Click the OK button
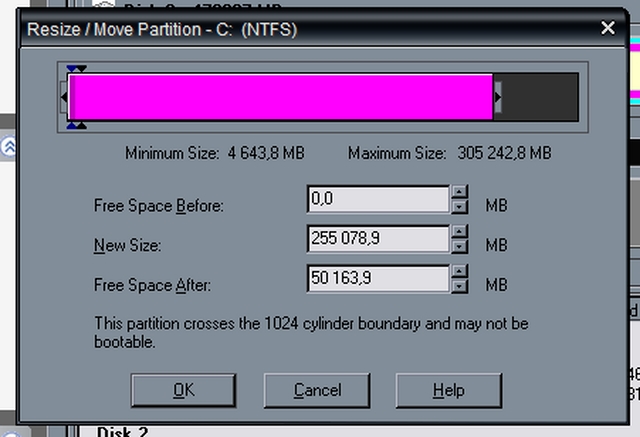 (184, 390)
